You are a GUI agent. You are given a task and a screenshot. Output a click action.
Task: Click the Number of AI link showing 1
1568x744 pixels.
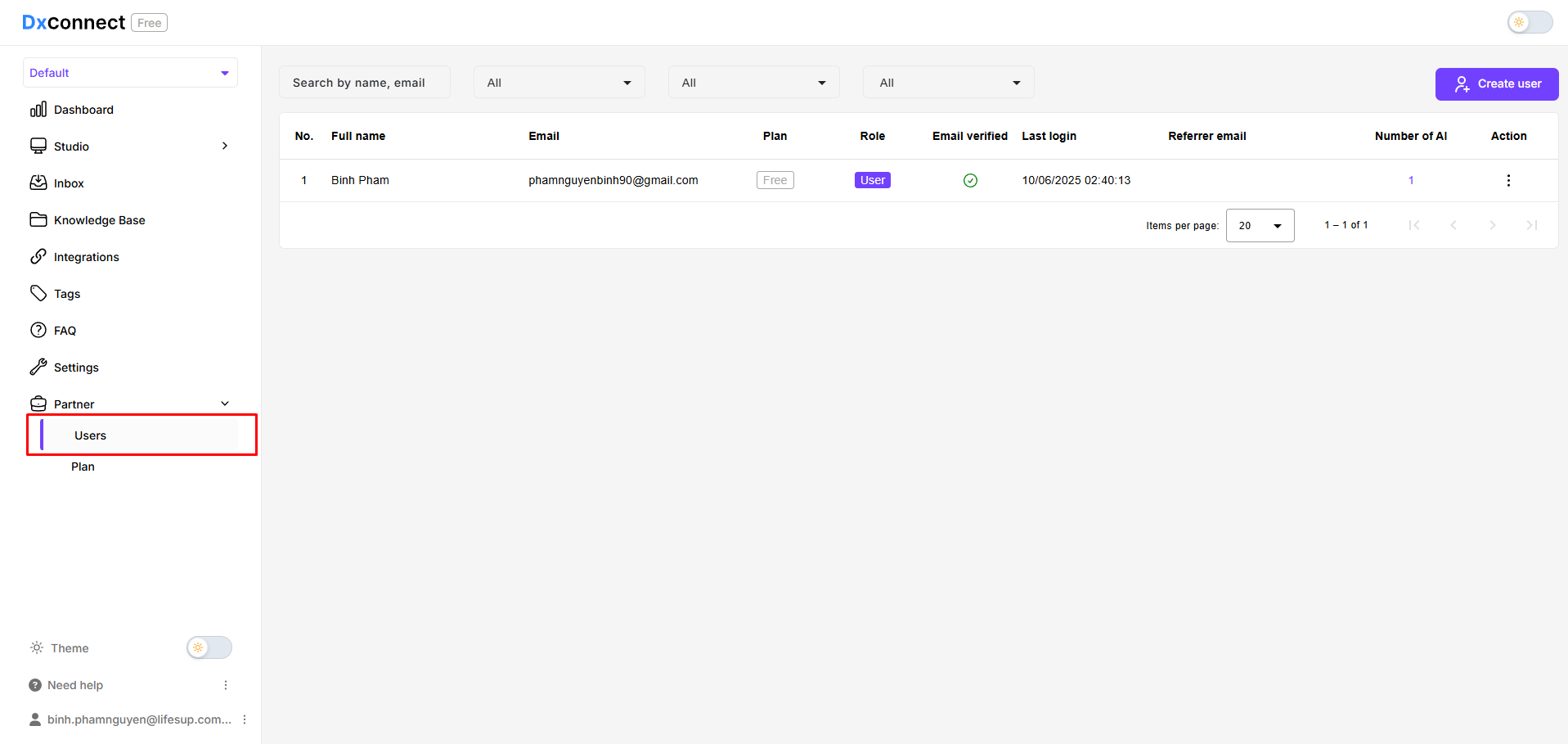[1411, 180]
